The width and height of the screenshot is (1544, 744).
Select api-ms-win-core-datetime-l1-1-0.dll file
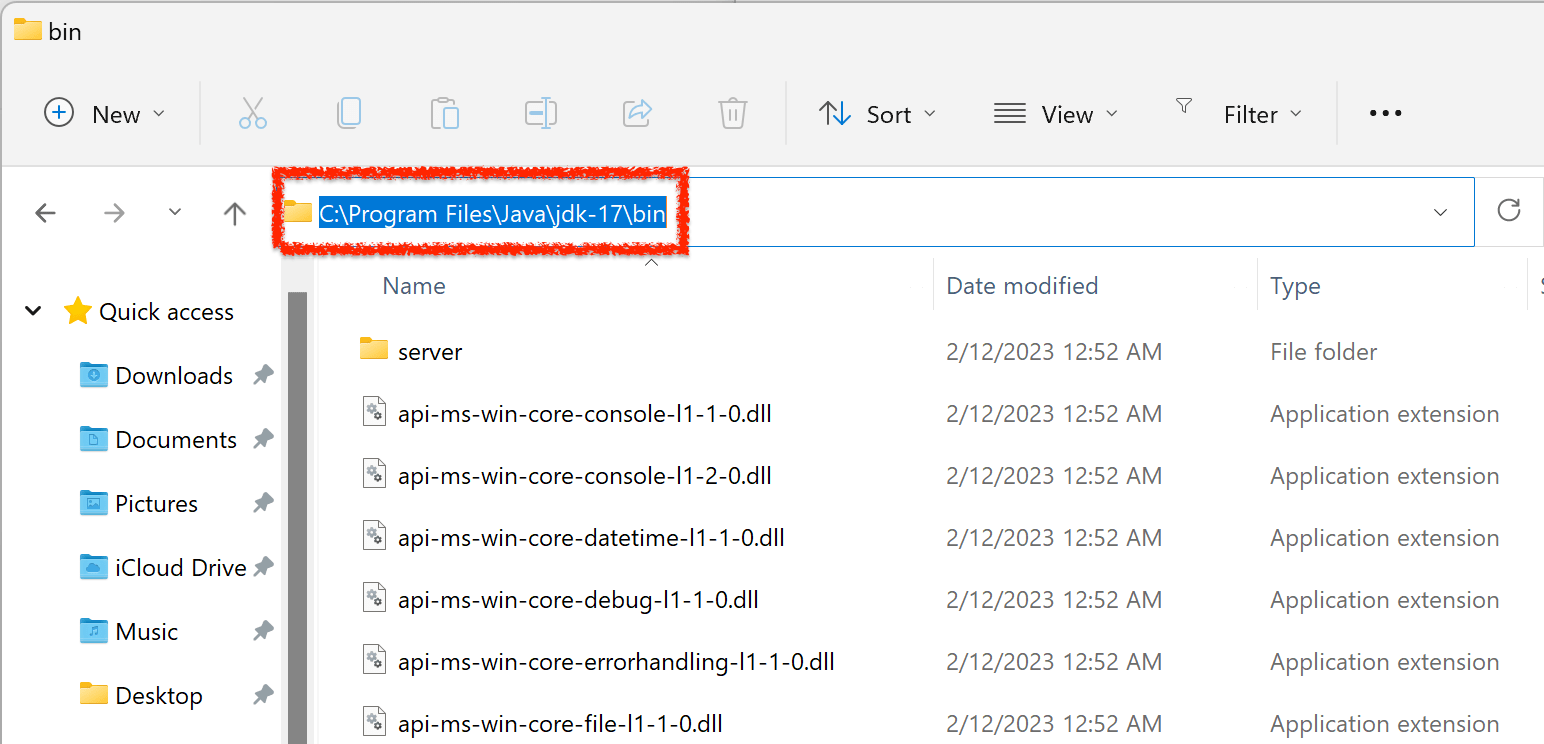[591, 538]
